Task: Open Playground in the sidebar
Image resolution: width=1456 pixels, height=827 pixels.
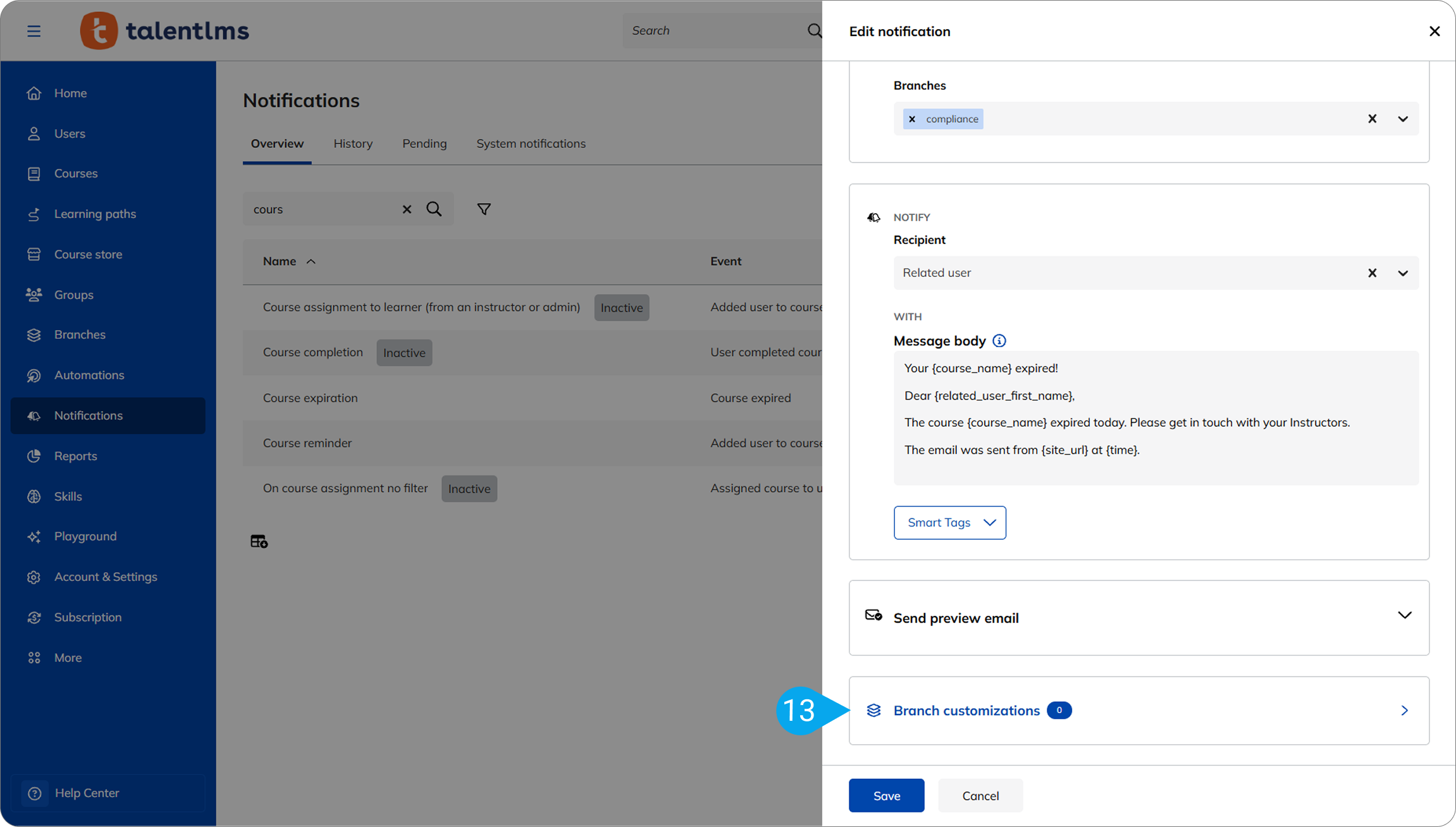Action: [108, 536]
